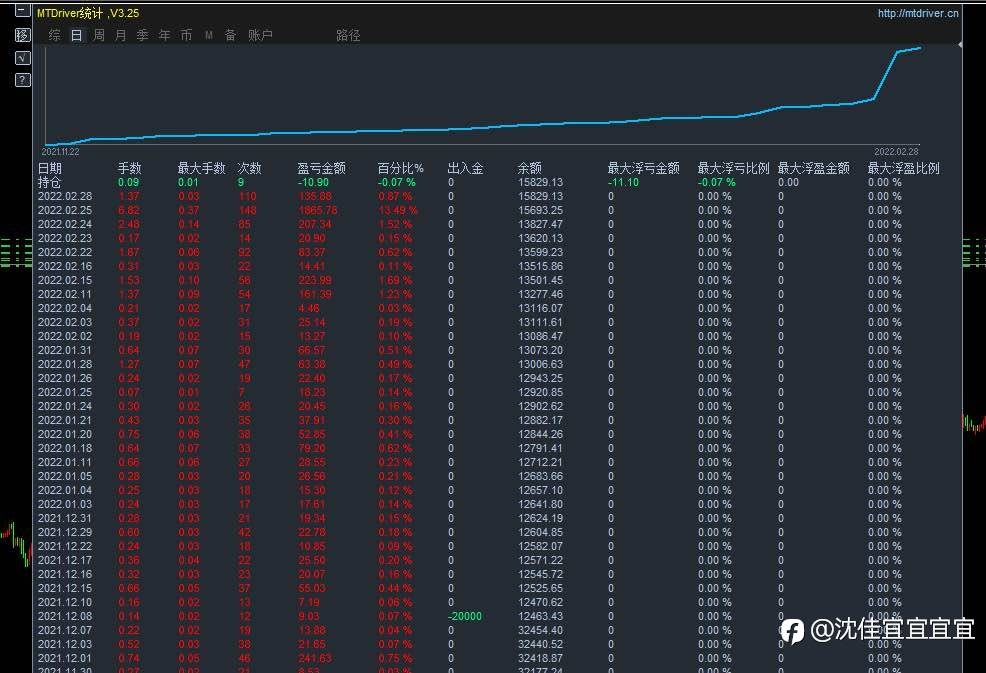The height and width of the screenshot is (673, 986).
Task: Click the 移 move panel icon
Action: pyautogui.click(x=22, y=35)
